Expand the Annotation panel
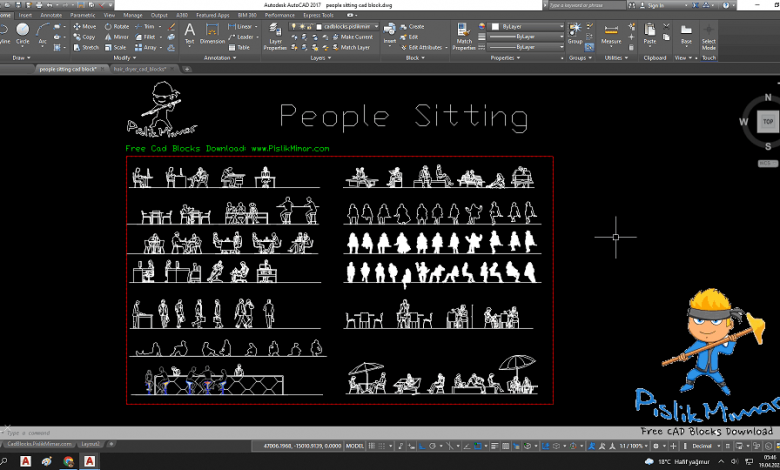Image resolution: width=780 pixels, height=470 pixels. pos(220,58)
